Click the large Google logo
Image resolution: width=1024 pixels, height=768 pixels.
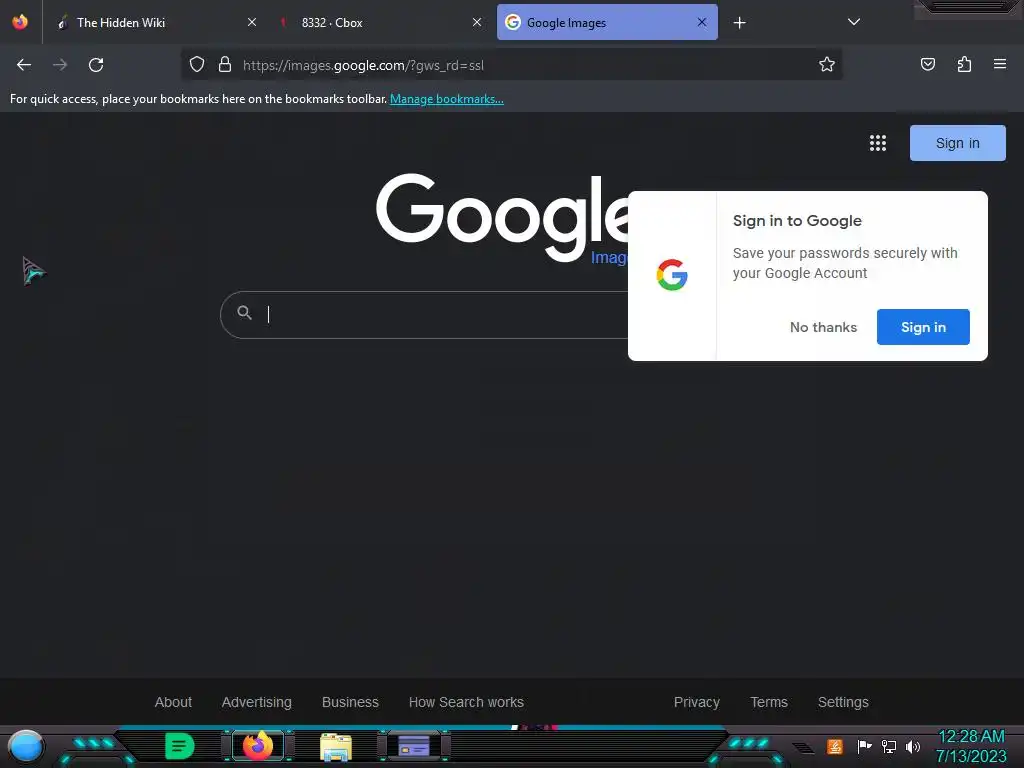[503, 216]
